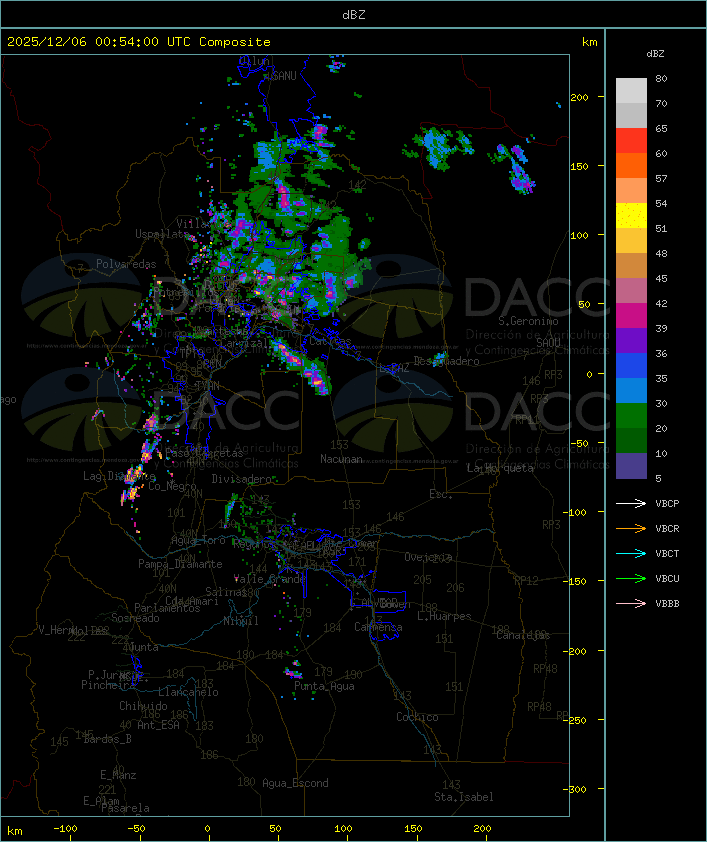The height and width of the screenshot is (842, 707).
Task: Click the Pasarela label on the map
Action: [125, 808]
